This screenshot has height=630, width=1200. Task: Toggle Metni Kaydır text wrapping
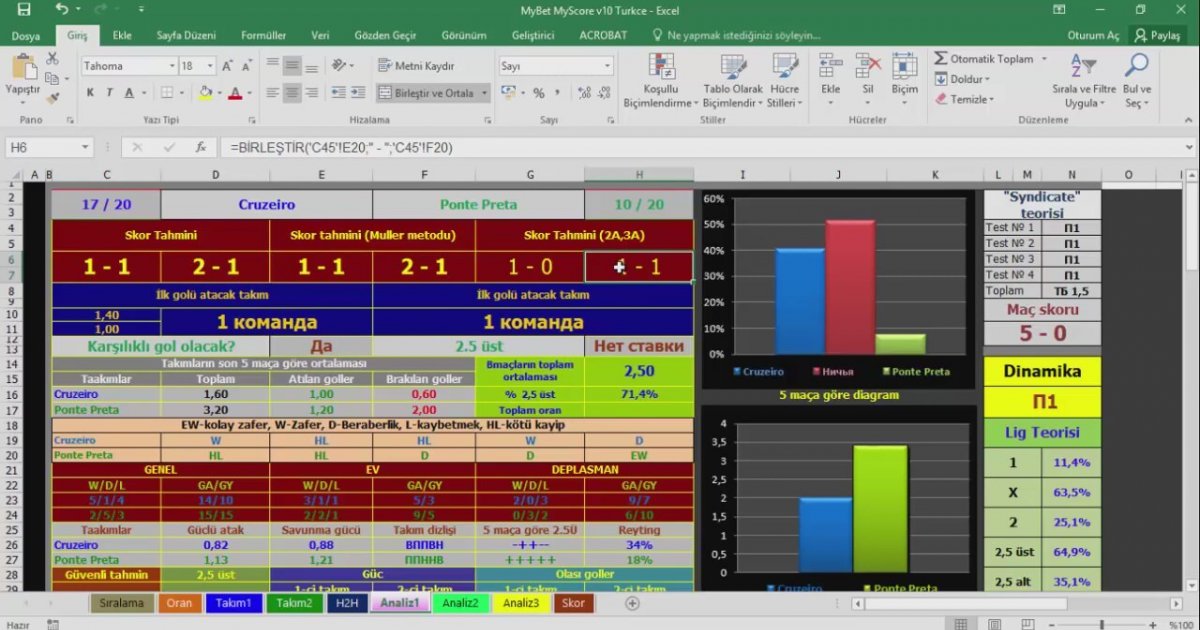pyautogui.click(x=417, y=66)
